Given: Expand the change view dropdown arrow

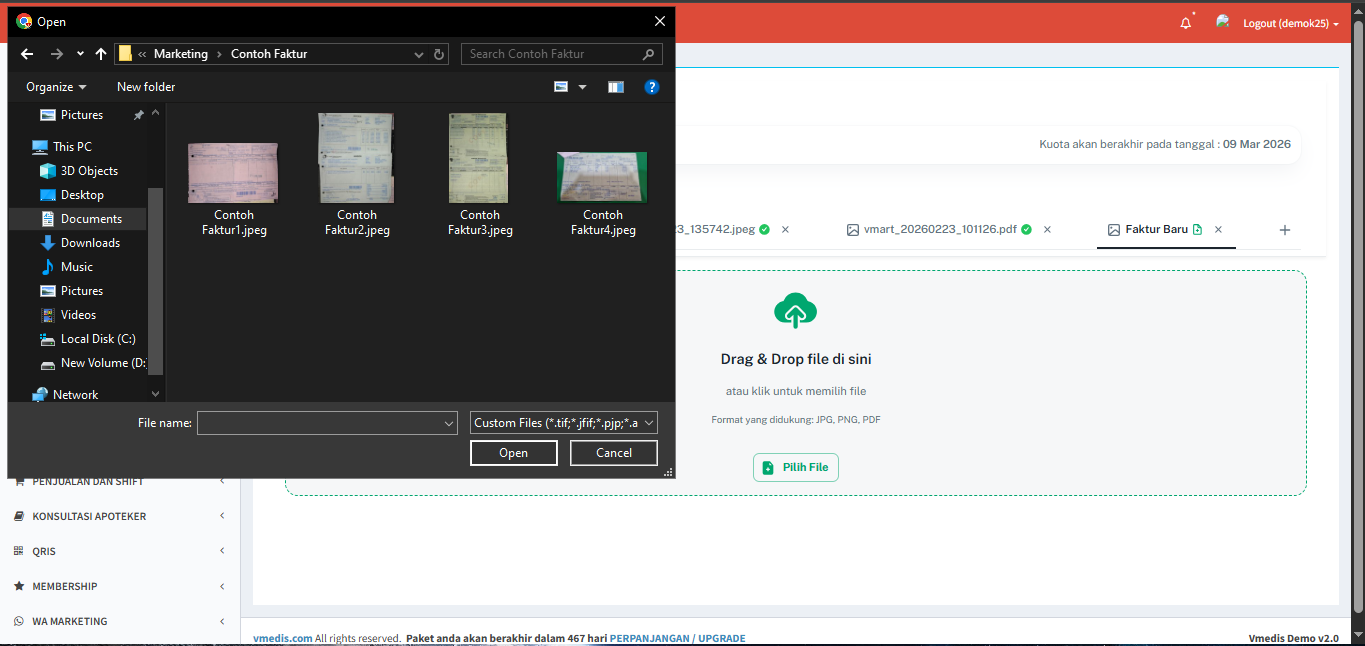Looking at the screenshot, I should (x=583, y=87).
